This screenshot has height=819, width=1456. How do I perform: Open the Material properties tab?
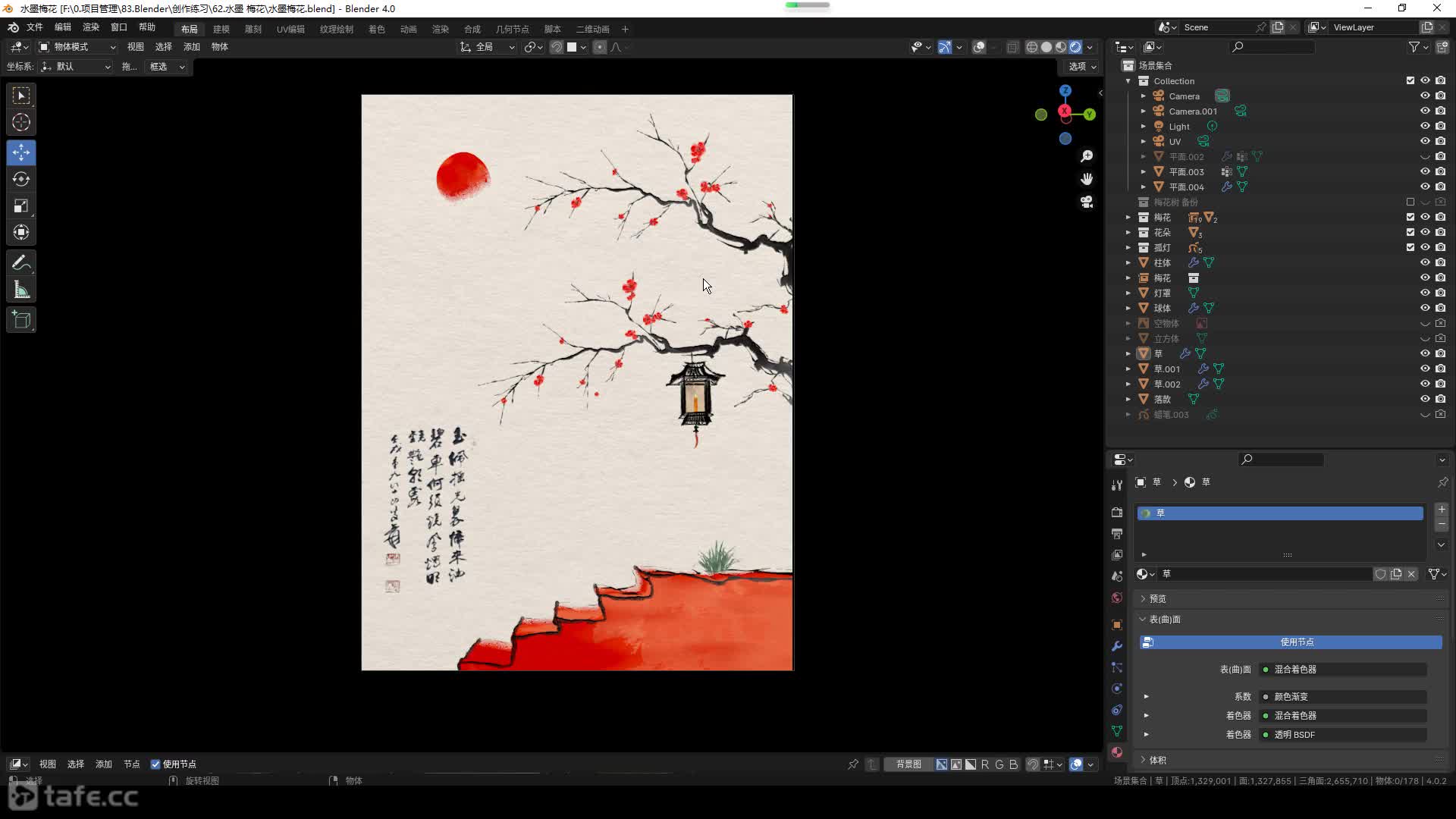pos(1117,752)
